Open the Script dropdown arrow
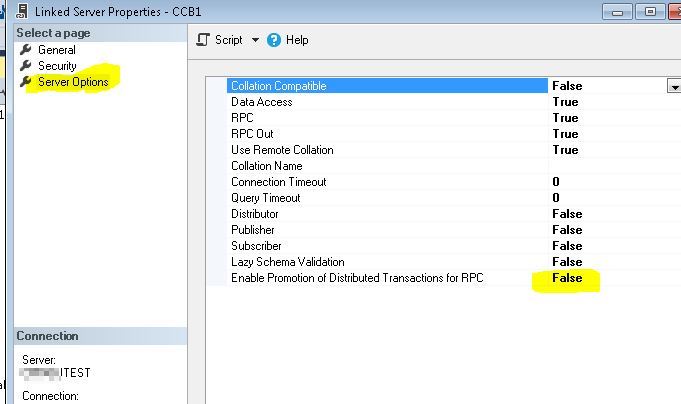The height and width of the screenshot is (404, 681). (255, 41)
